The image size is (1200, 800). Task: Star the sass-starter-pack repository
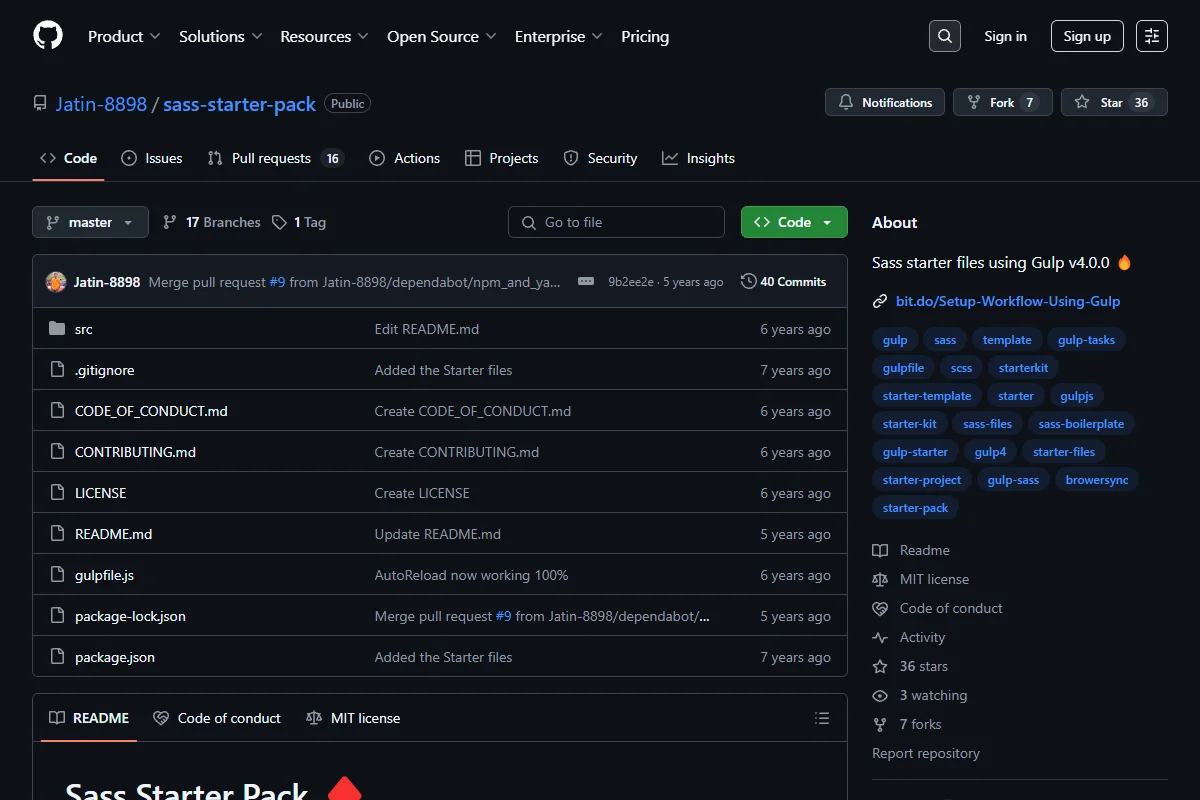pyautogui.click(x=1114, y=102)
